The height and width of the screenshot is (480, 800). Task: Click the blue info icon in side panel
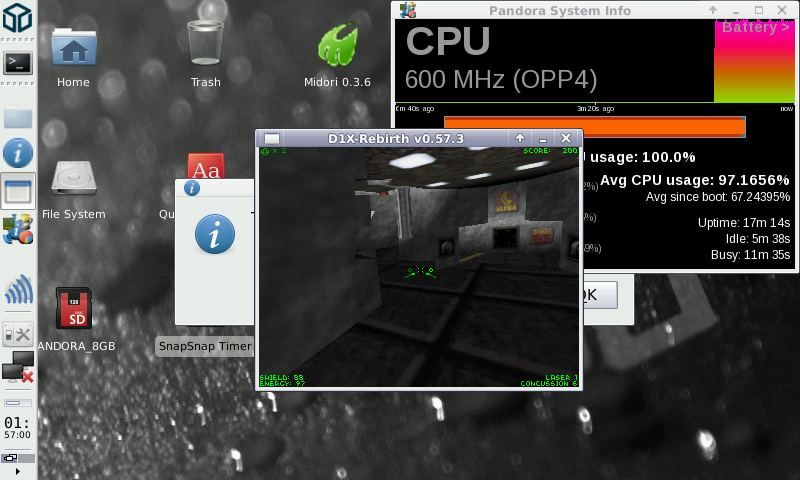(x=18, y=153)
